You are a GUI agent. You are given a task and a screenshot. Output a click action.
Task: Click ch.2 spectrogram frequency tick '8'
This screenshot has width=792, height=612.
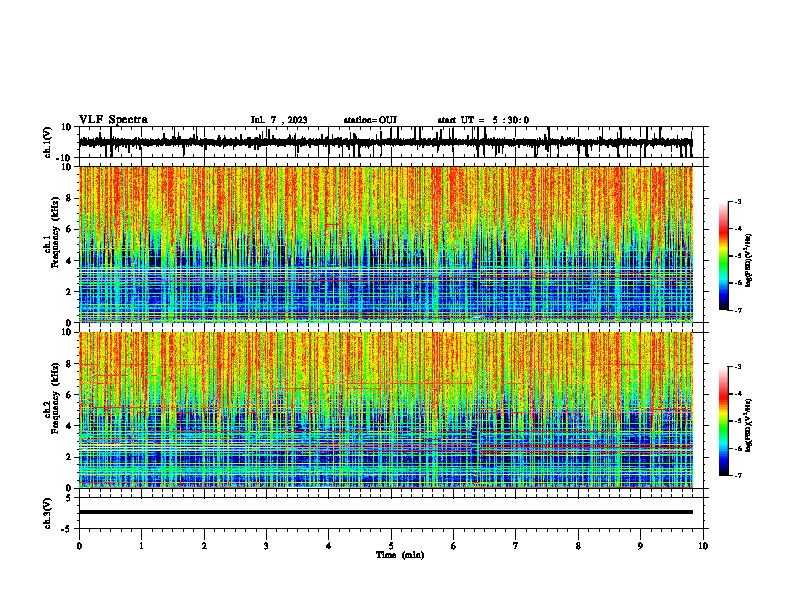click(70, 364)
